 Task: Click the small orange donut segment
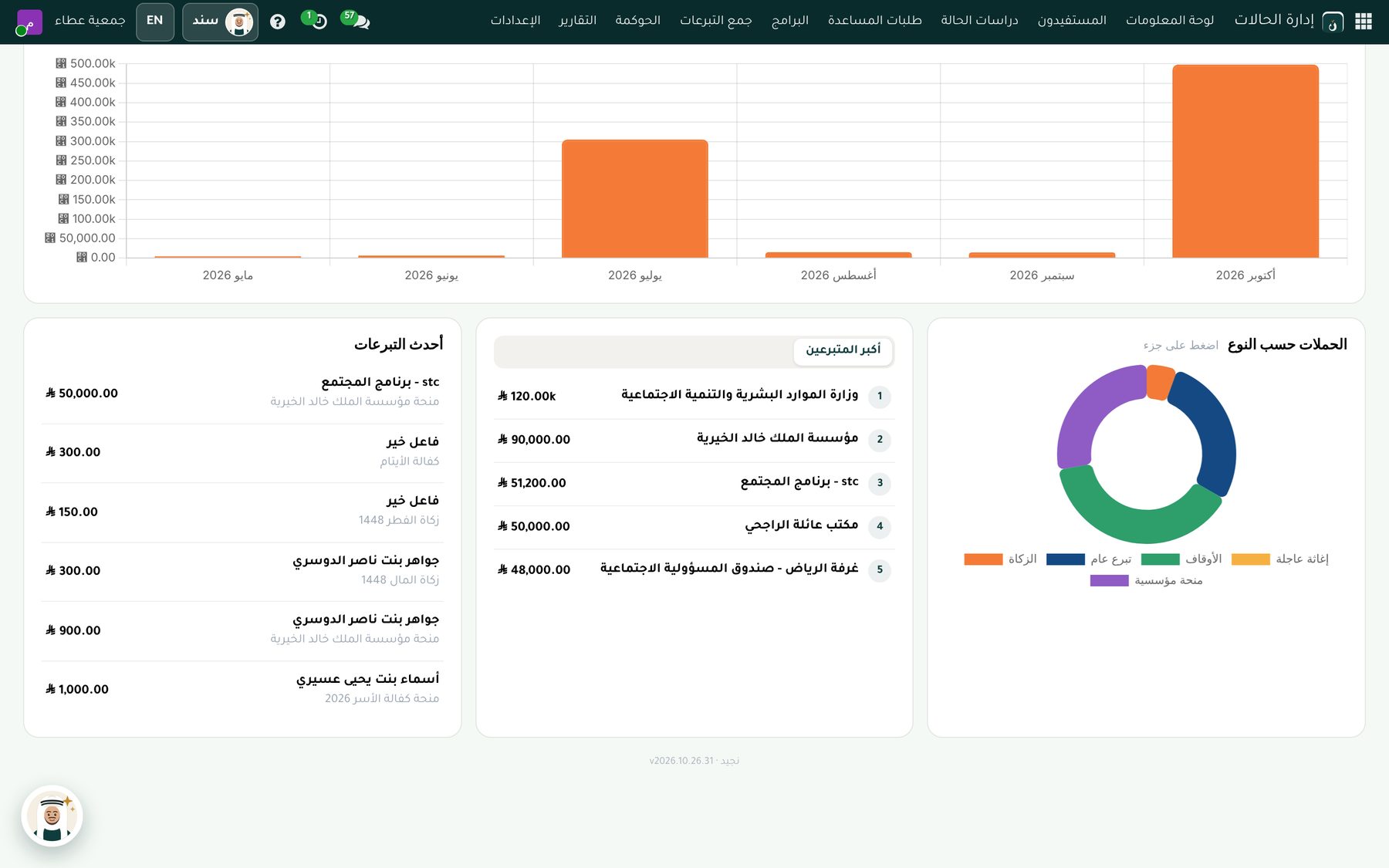(1160, 383)
